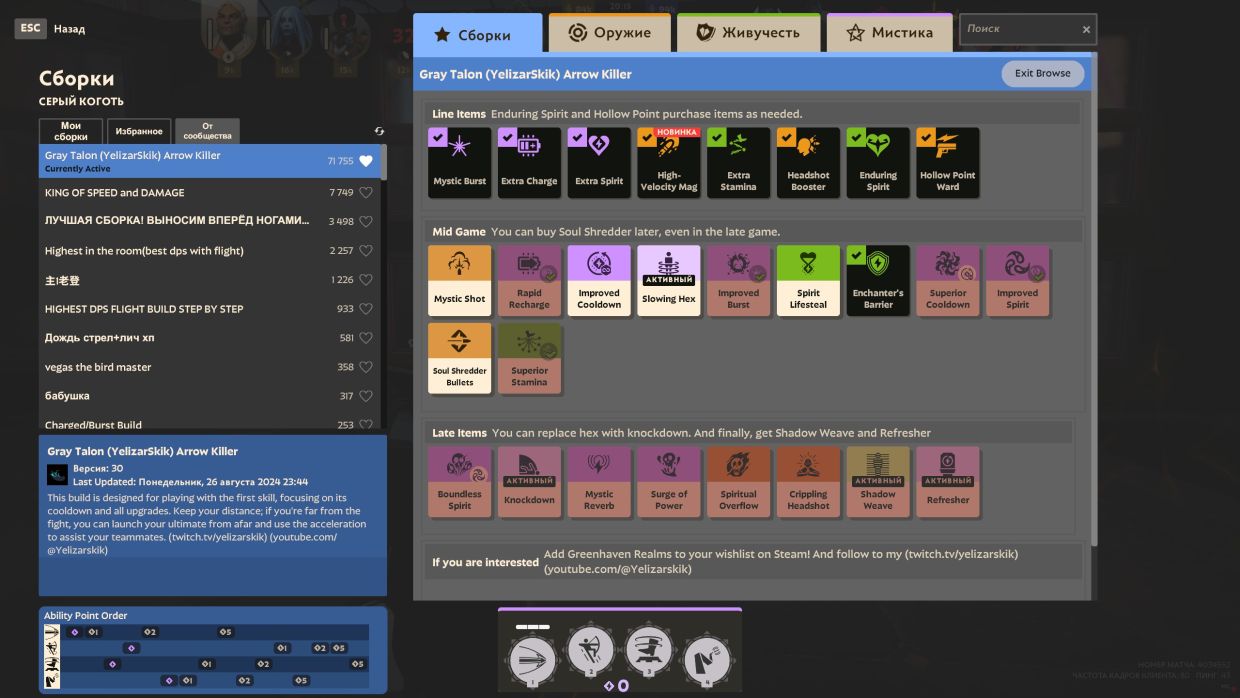
Task: Pick the Refresher item card
Action: (947, 481)
